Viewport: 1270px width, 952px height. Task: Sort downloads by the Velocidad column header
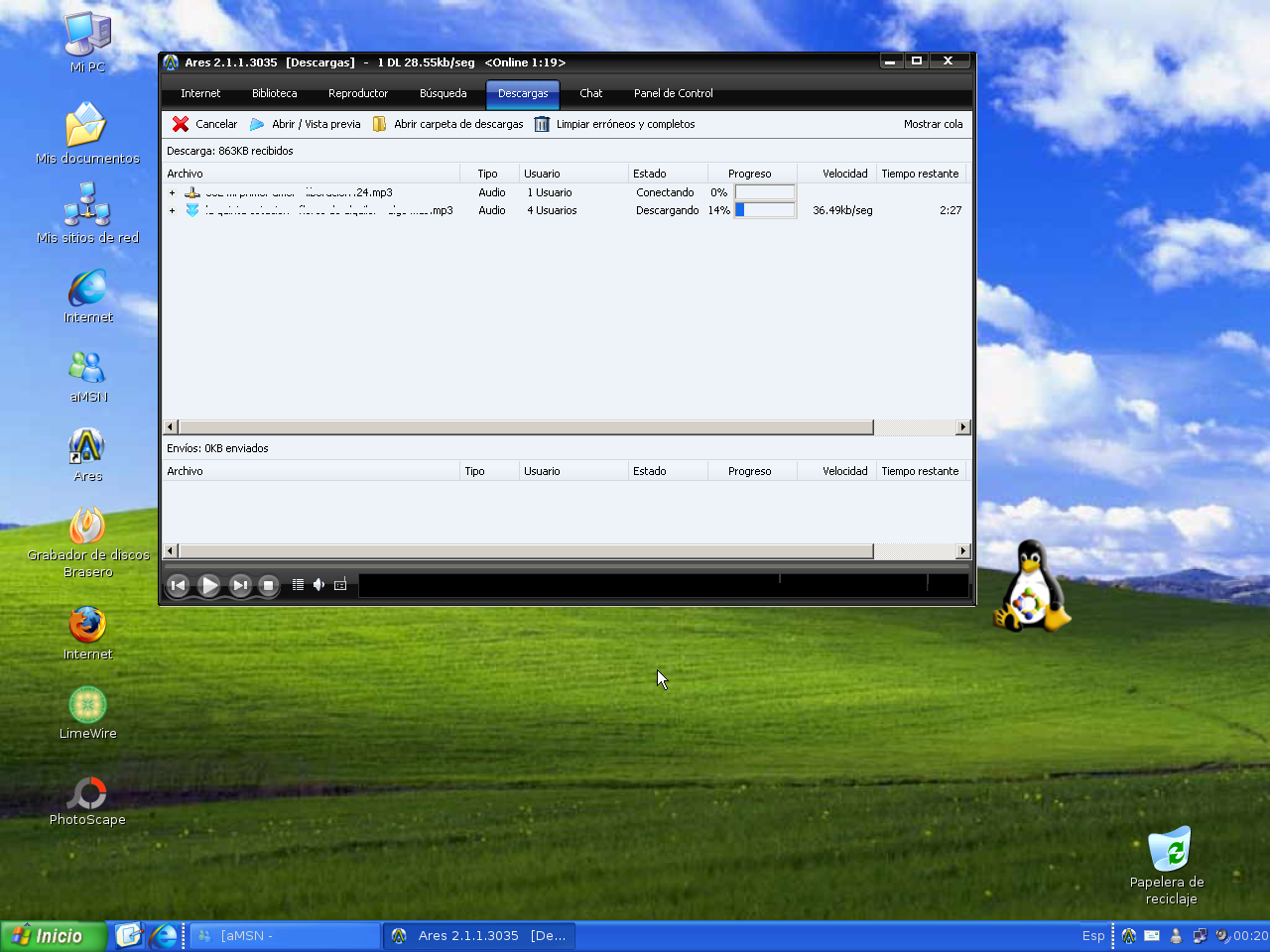pos(844,174)
